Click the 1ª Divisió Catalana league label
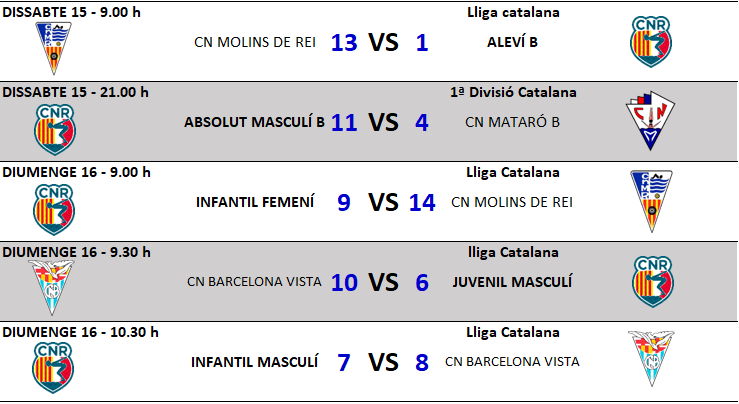This screenshot has height=404, width=739. click(x=513, y=93)
